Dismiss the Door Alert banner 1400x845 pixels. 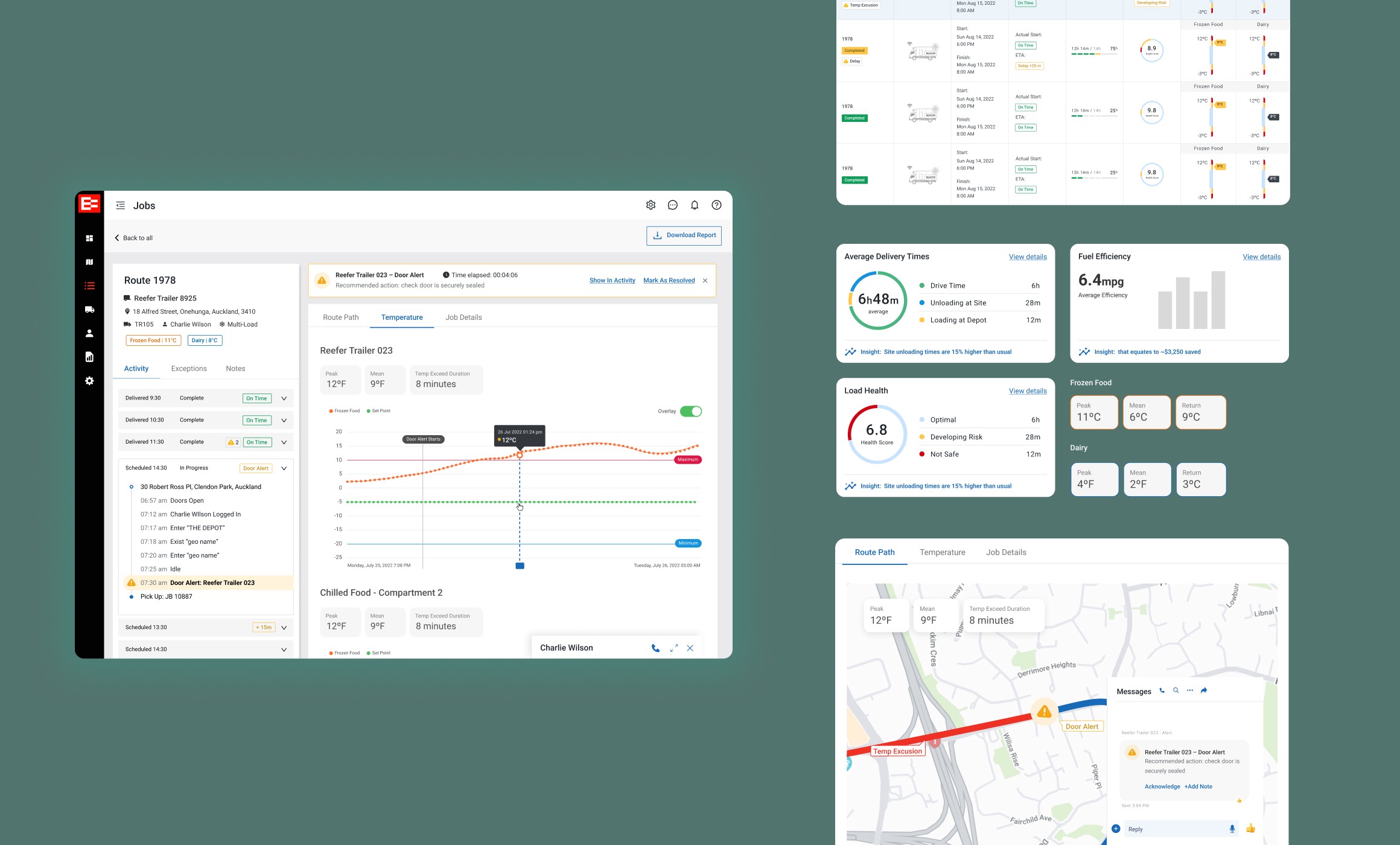tap(705, 281)
